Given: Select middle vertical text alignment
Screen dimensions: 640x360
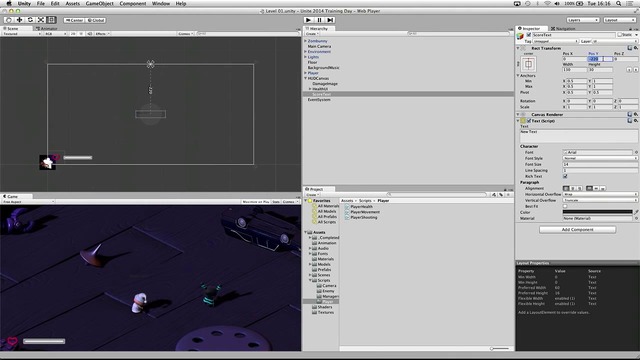Looking at the screenshot, I should [x=596, y=189].
